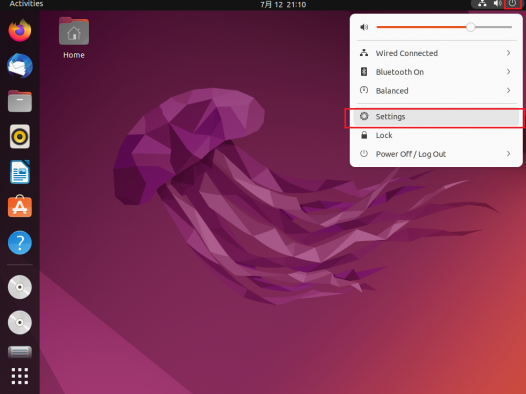Open Settings from system menu

click(436, 117)
